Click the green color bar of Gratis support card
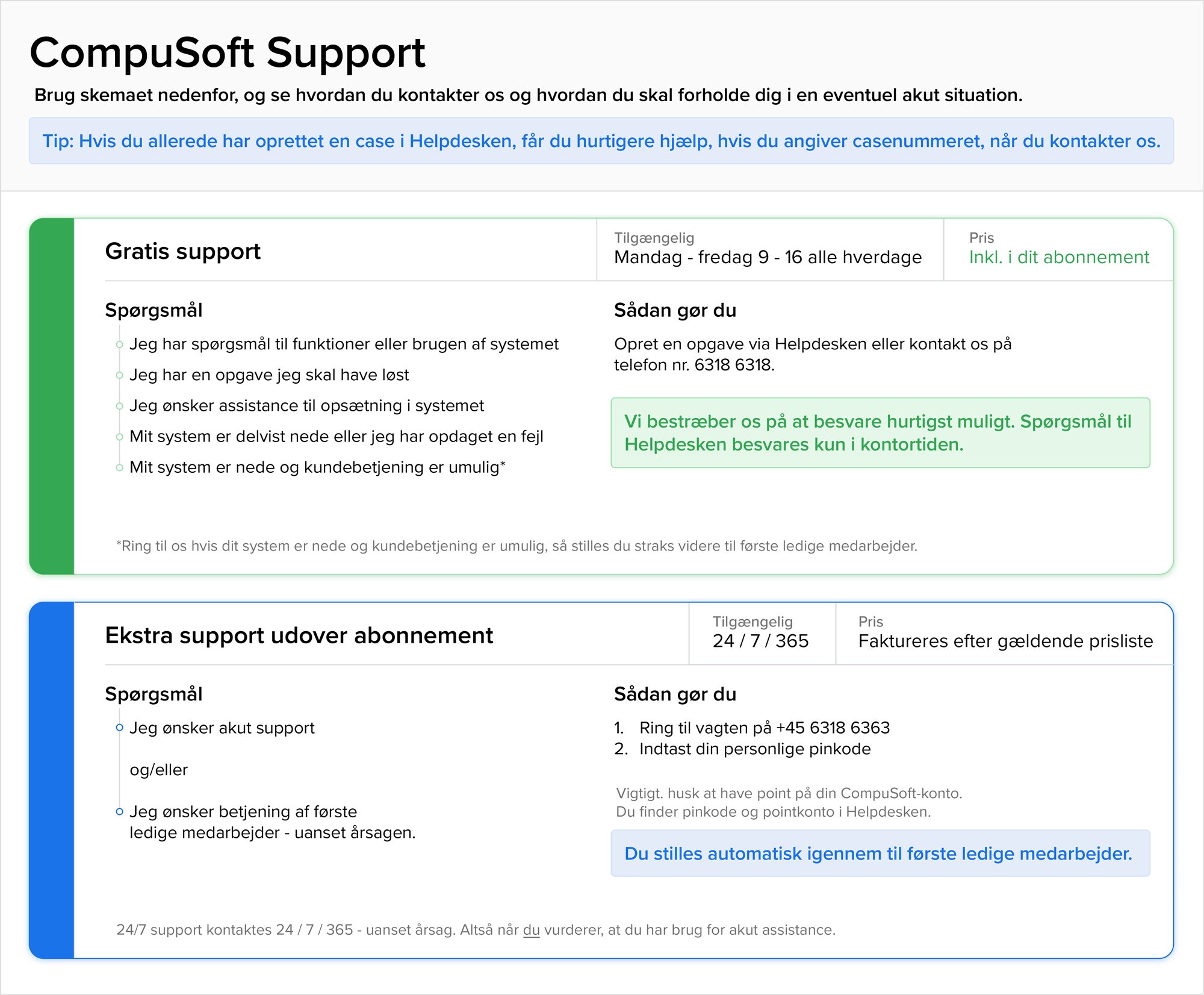This screenshot has height=995, width=1204. coord(52,396)
